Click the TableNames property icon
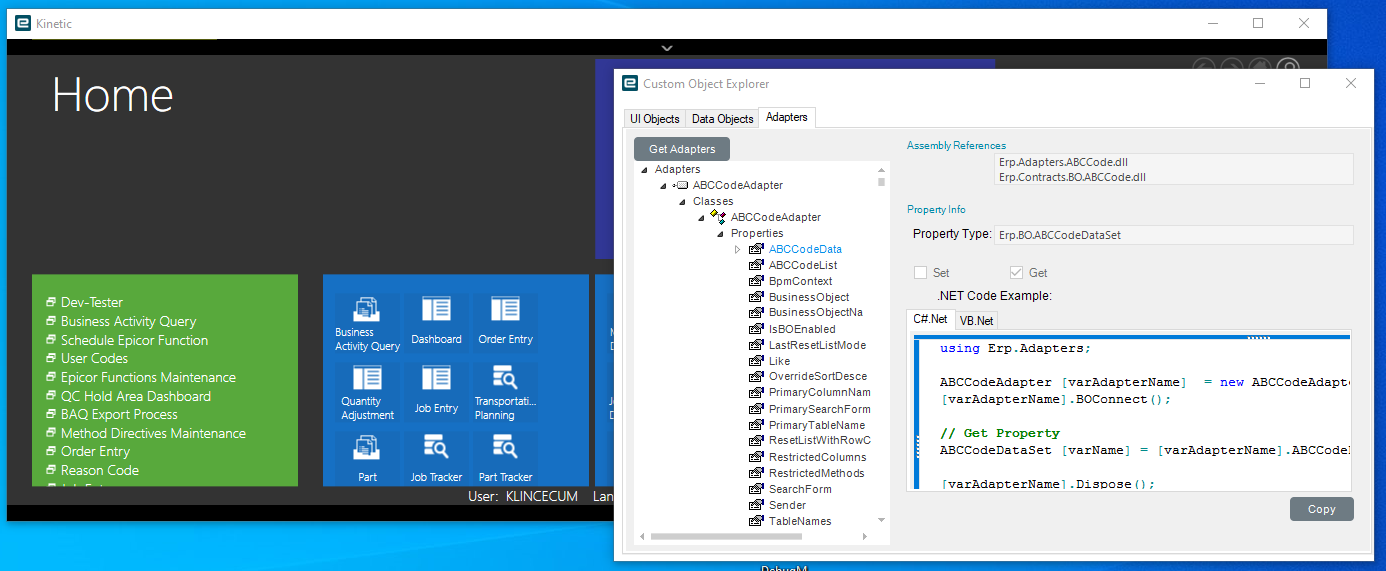This screenshot has height=571, width=1386. point(756,521)
